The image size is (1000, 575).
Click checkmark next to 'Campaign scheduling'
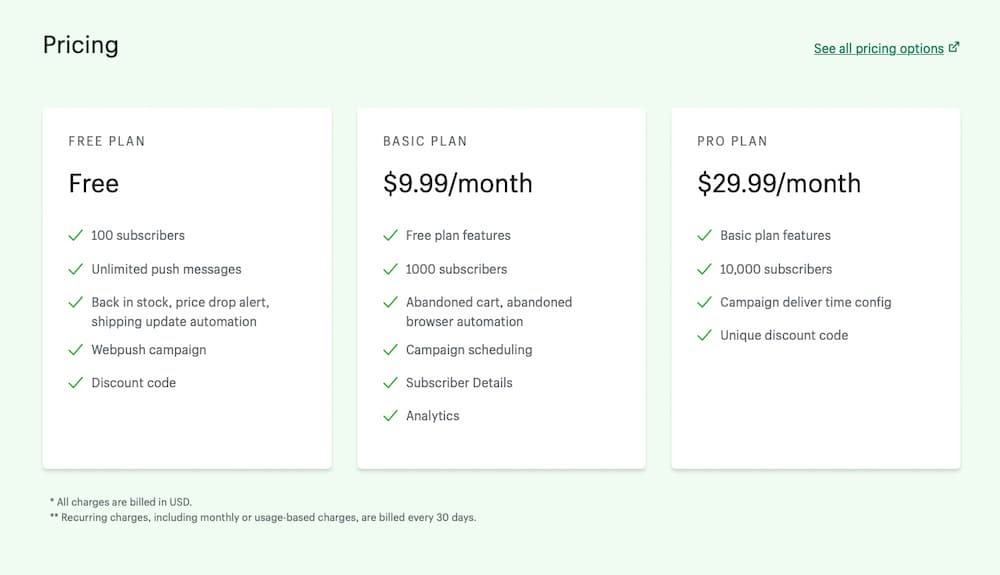[390, 350]
